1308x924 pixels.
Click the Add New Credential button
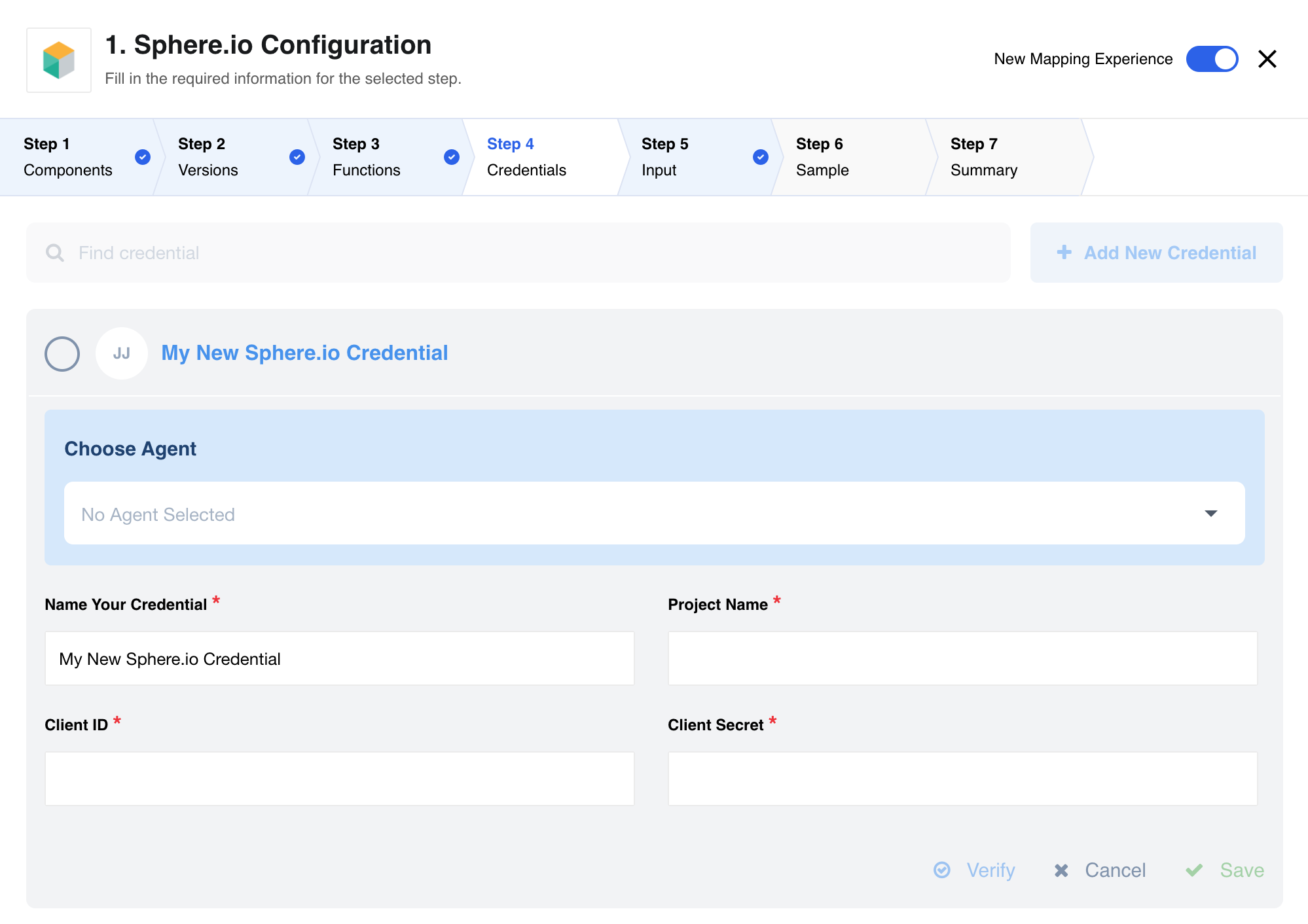pos(1156,253)
